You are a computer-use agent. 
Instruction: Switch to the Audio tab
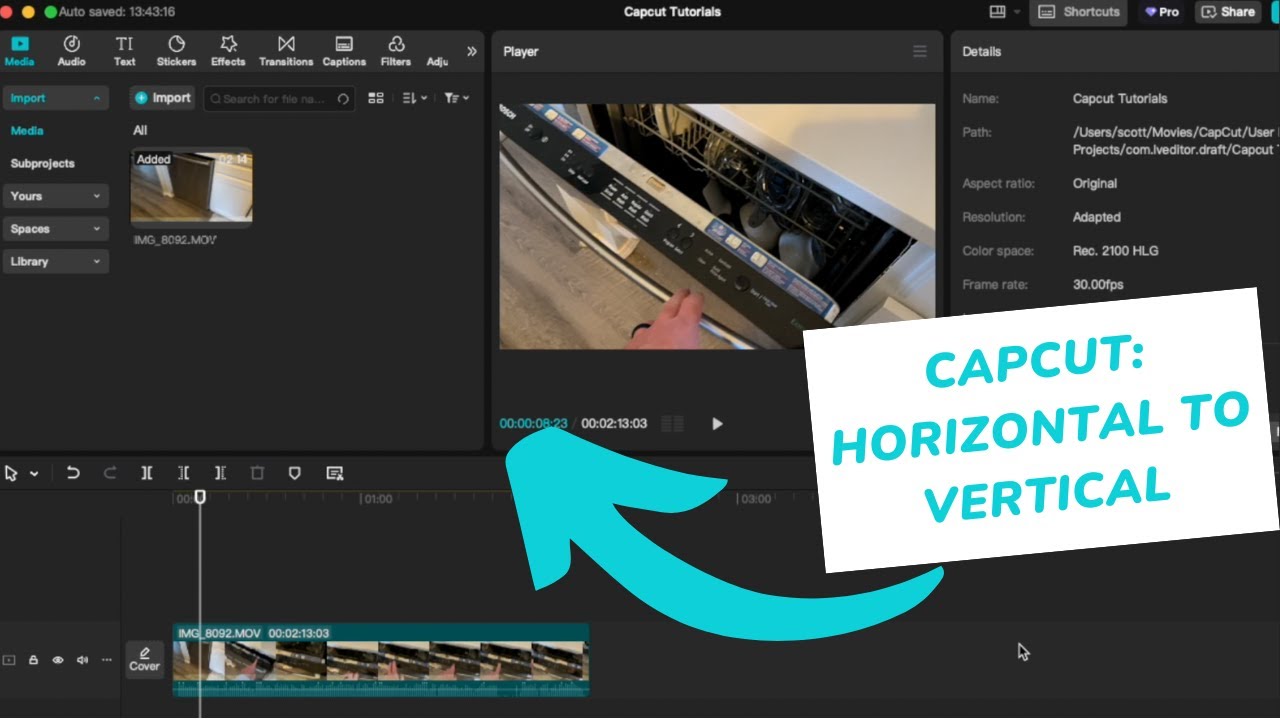point(71,50)
